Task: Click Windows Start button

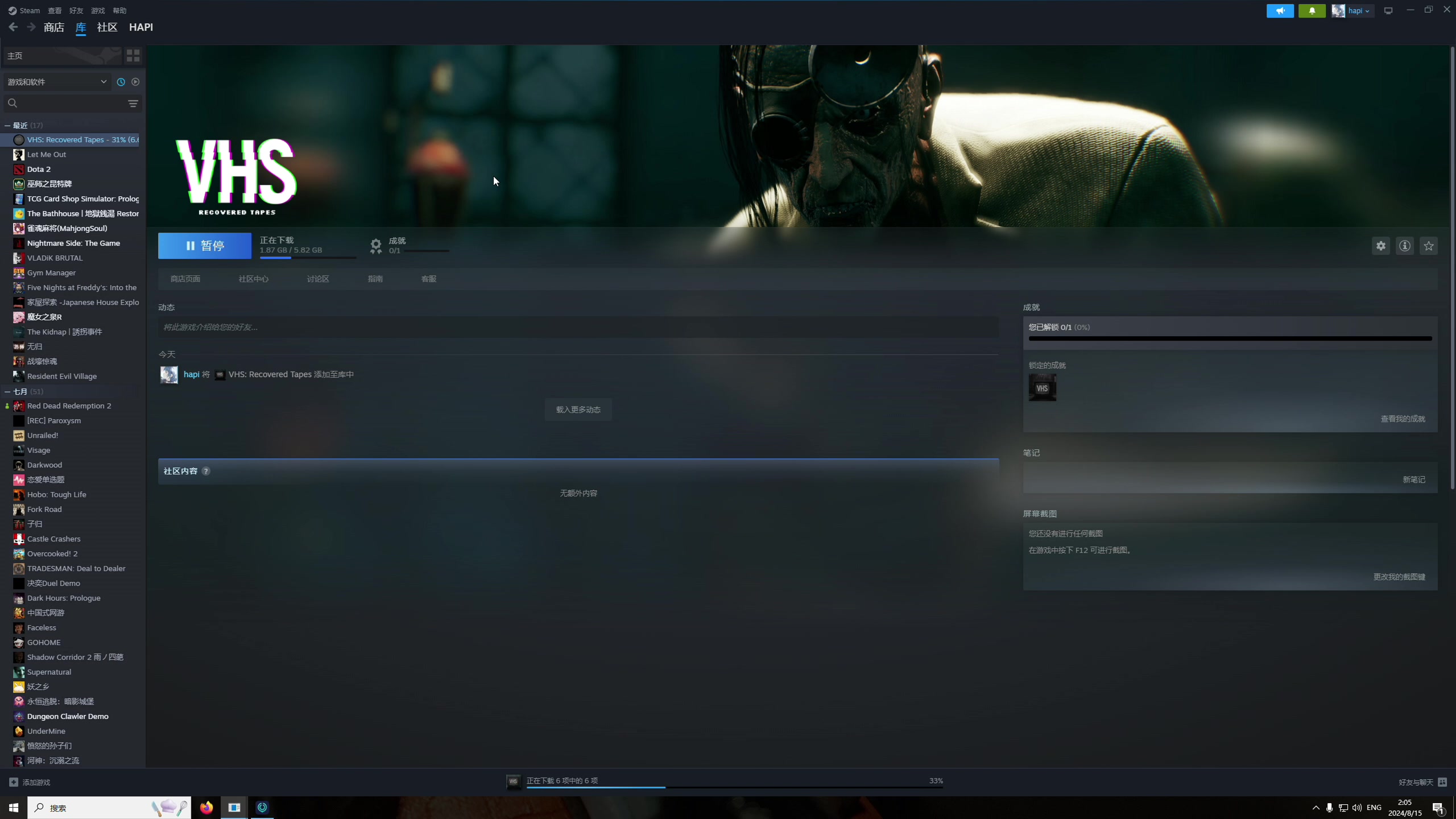Action: point(14,807)
